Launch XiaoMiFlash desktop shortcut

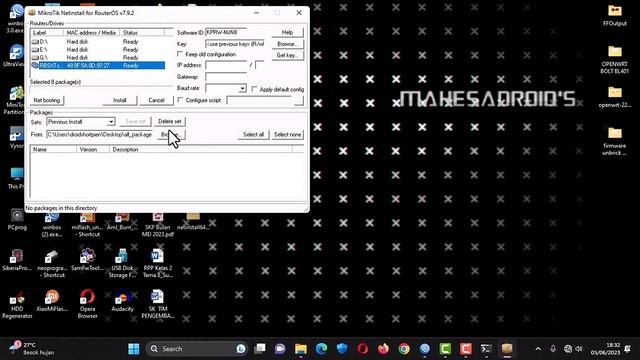(52, 301)
